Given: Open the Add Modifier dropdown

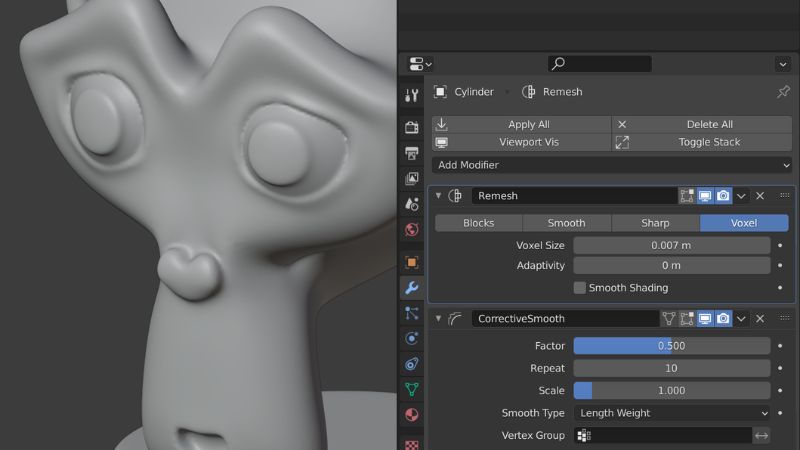Looking at the screenshot, I should click(x=612, y=165).
